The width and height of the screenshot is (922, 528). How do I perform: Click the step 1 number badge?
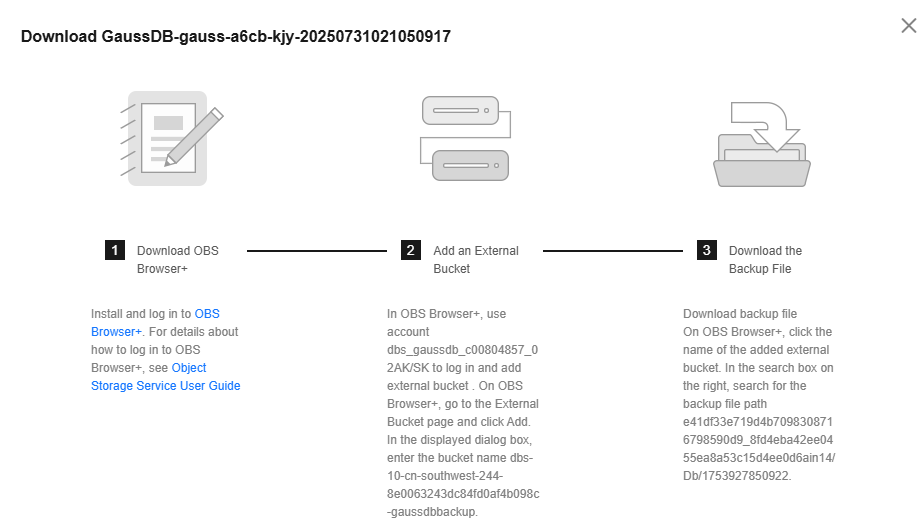(115, 250)
